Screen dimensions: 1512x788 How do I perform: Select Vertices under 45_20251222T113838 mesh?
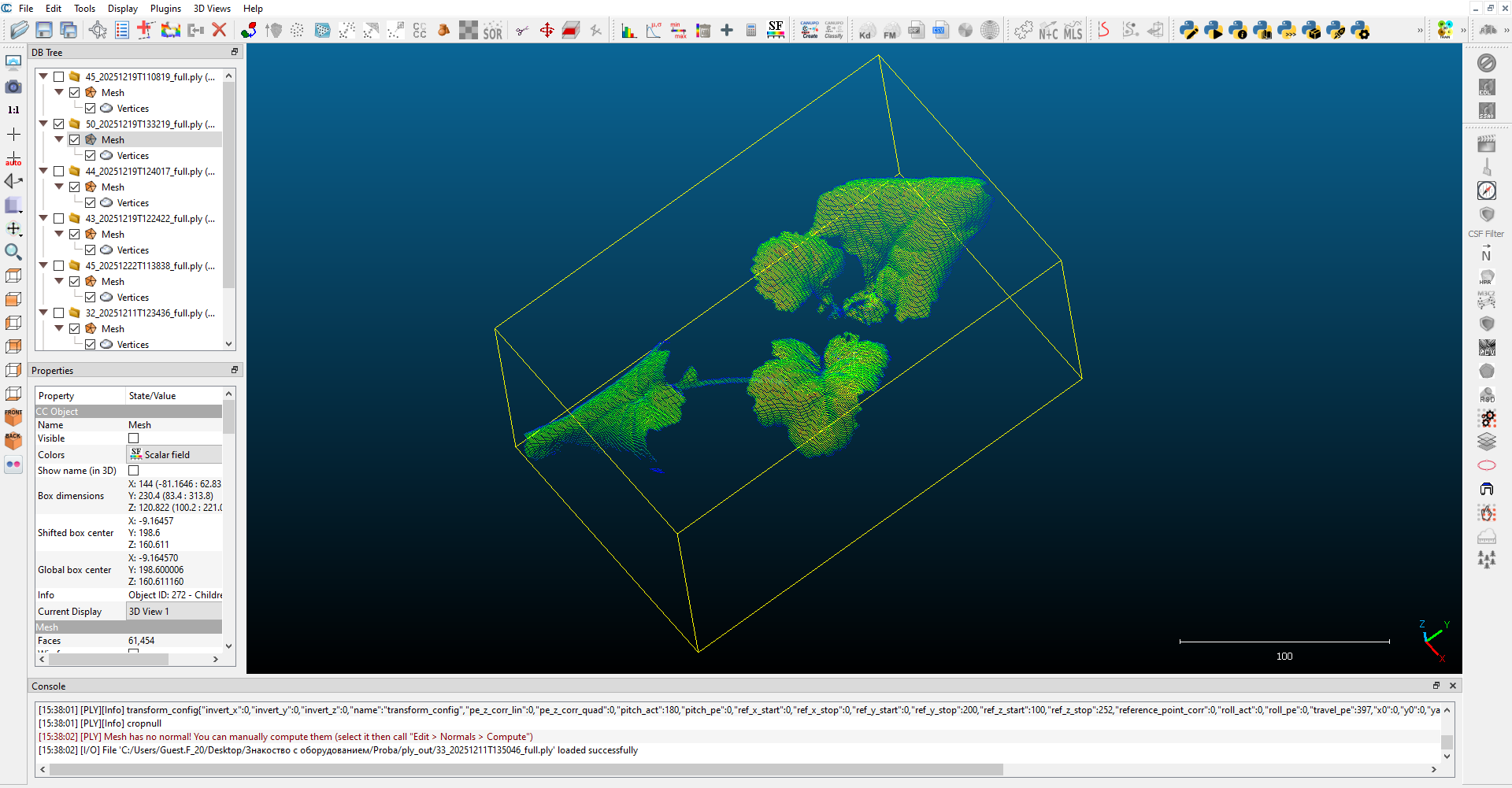(x=132, y=298)
